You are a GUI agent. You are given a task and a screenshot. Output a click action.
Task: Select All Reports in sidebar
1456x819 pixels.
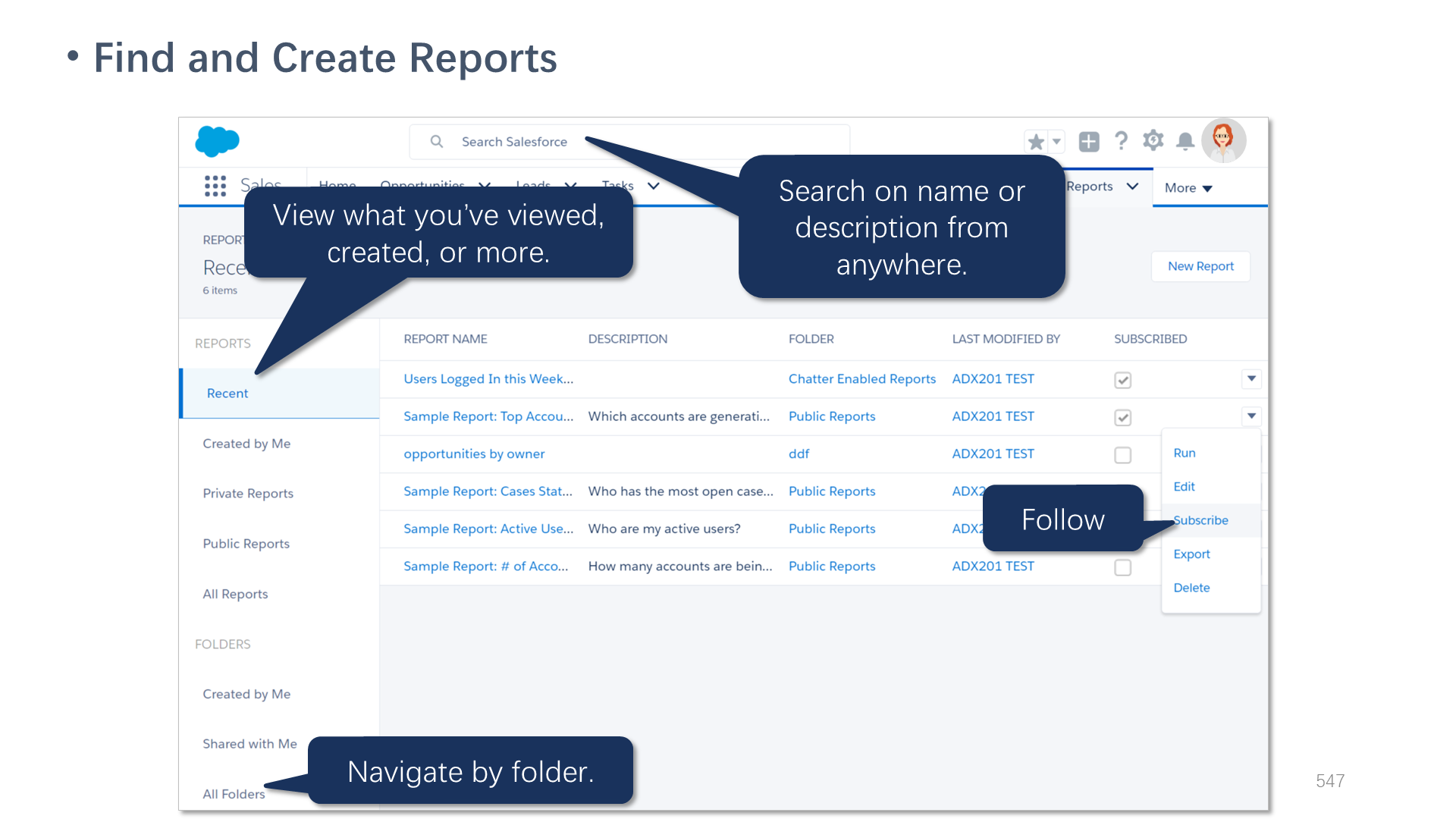[x=235, y=594]
